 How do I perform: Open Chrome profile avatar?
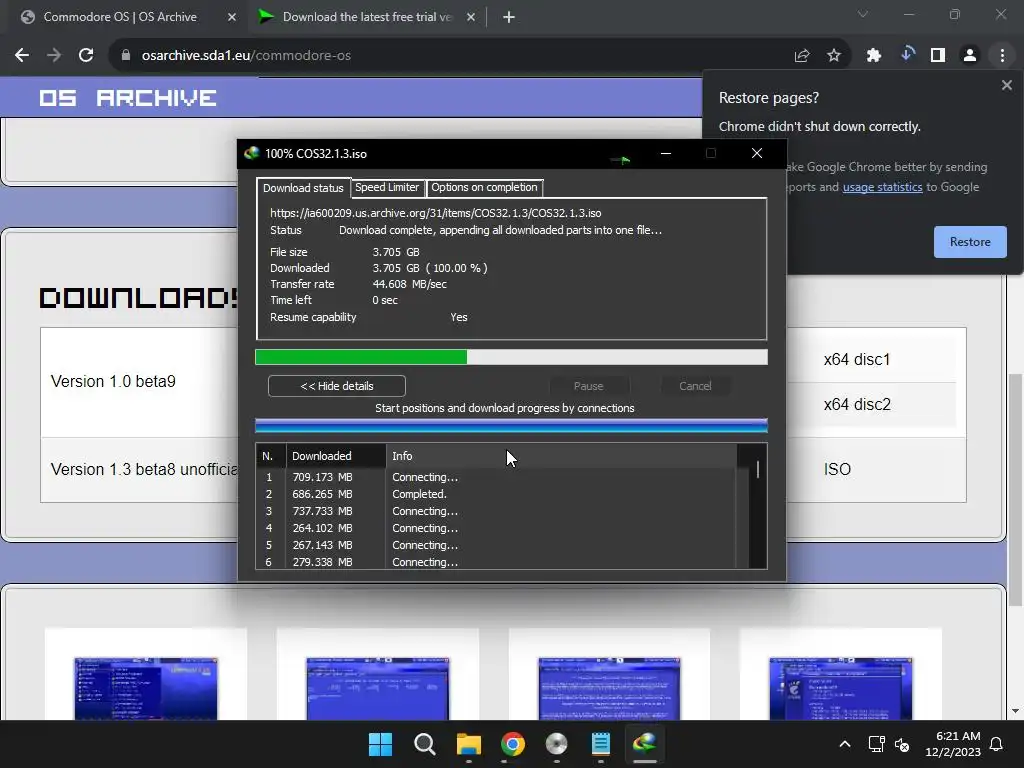click(x=970, y=56)
